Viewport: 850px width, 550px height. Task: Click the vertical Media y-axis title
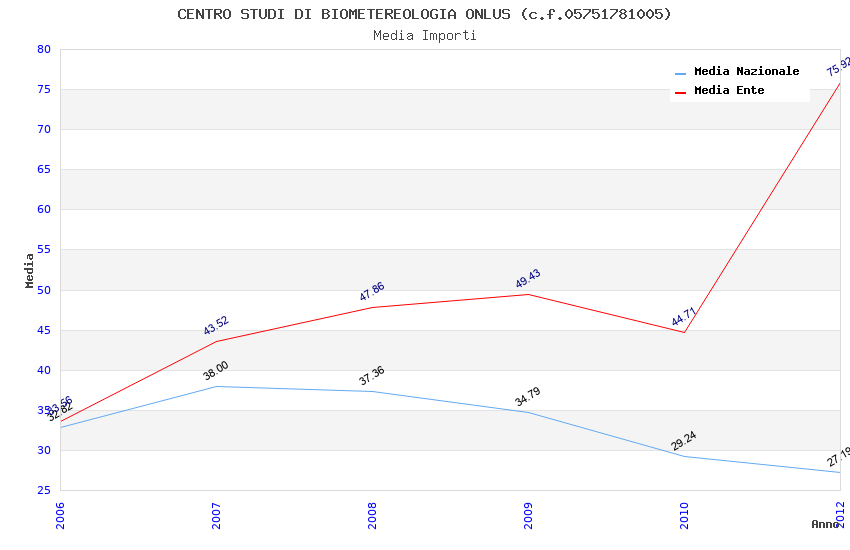(30, 270)
